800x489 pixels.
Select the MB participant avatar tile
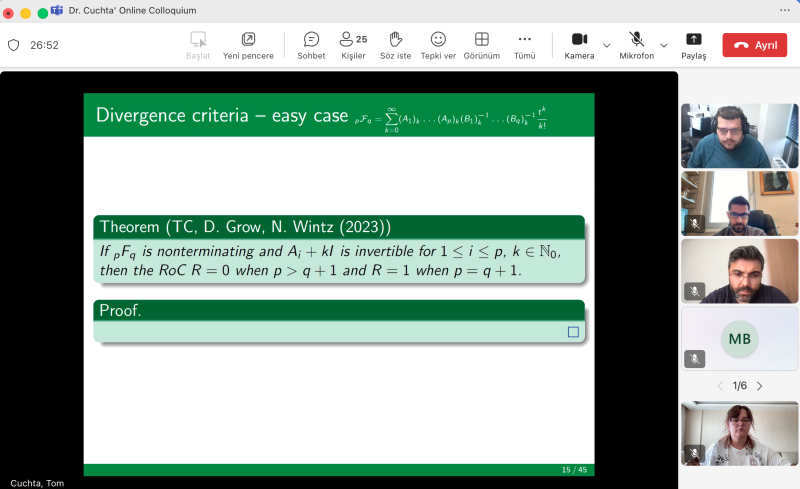pos(739,338)
